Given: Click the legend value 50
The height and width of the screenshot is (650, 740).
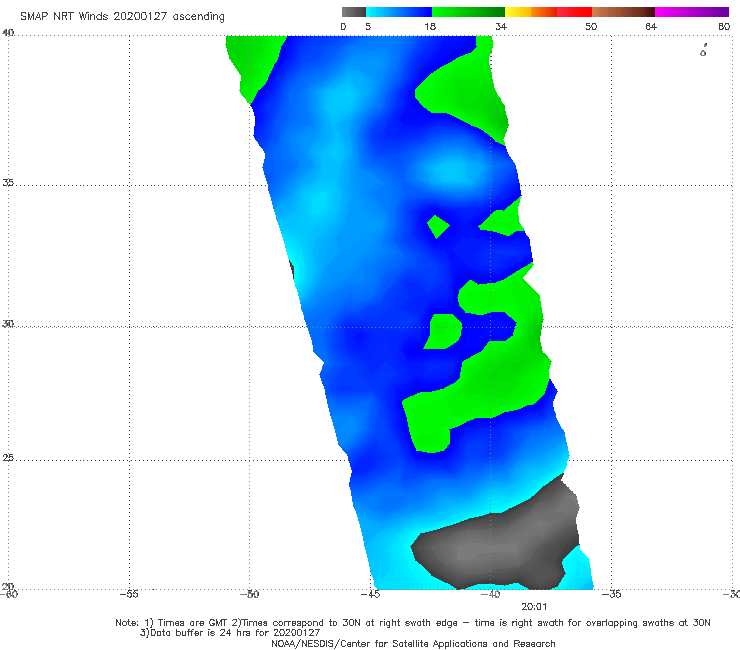Looking at the screenshot, I should tap(591, 27).
